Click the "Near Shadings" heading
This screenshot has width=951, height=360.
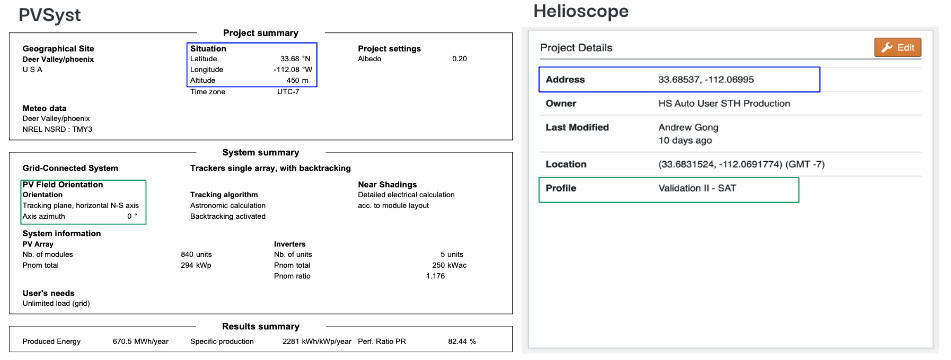(x=388, y=184)
